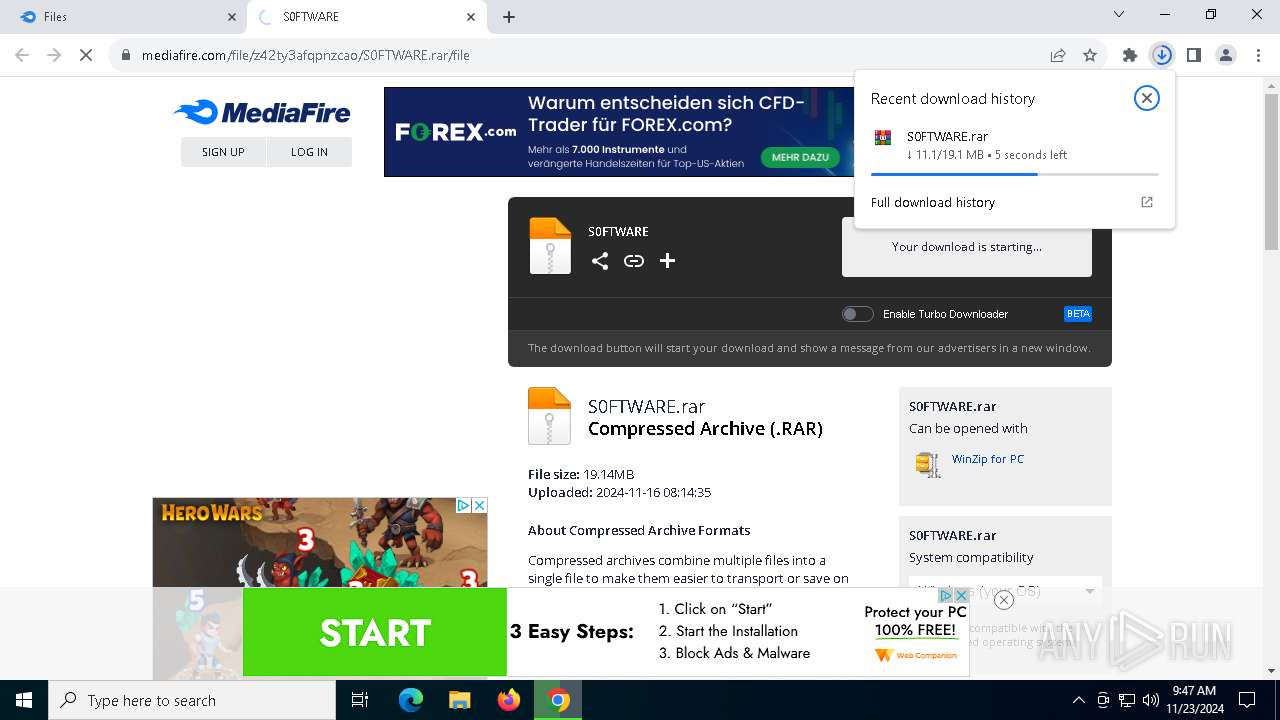Click the MEHR DAZU ad button
Viewport: 1280px width, 720px height.
(800, 157)
